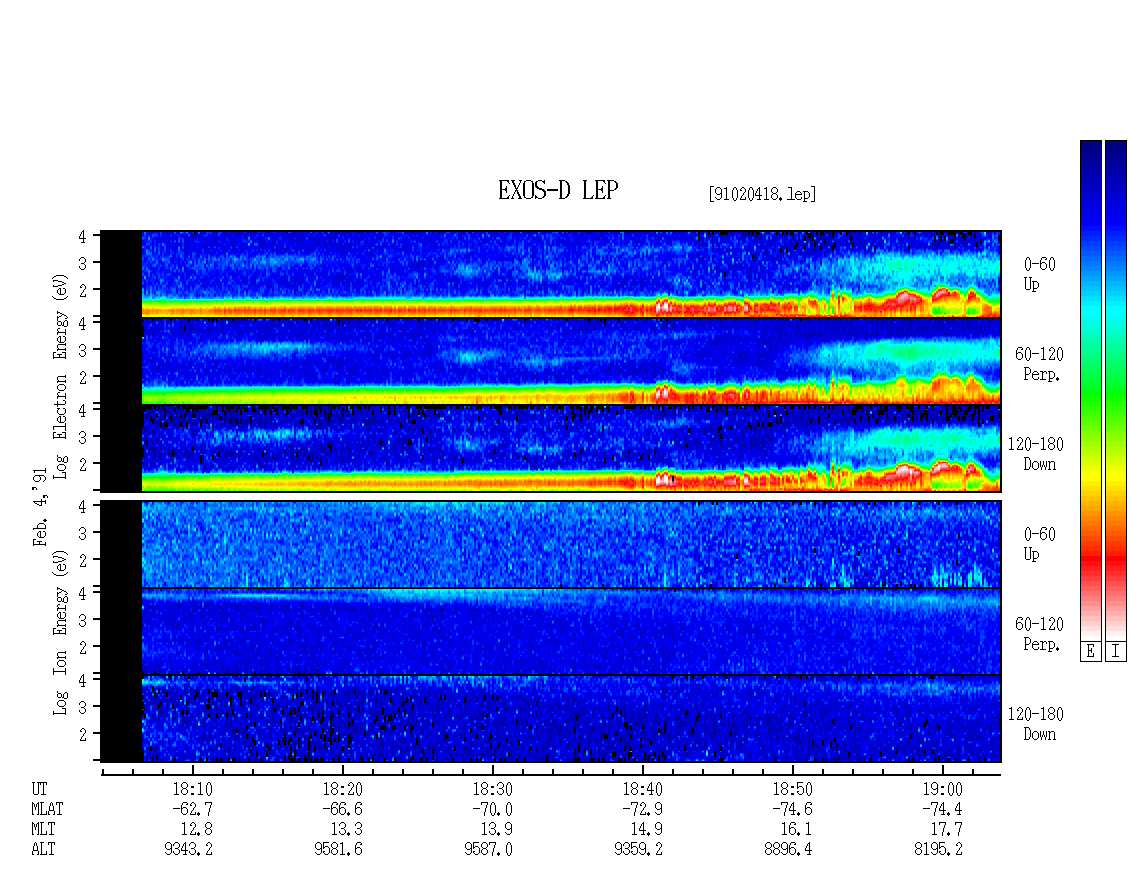Select the 19:00 time tick label

coord(943,789)
